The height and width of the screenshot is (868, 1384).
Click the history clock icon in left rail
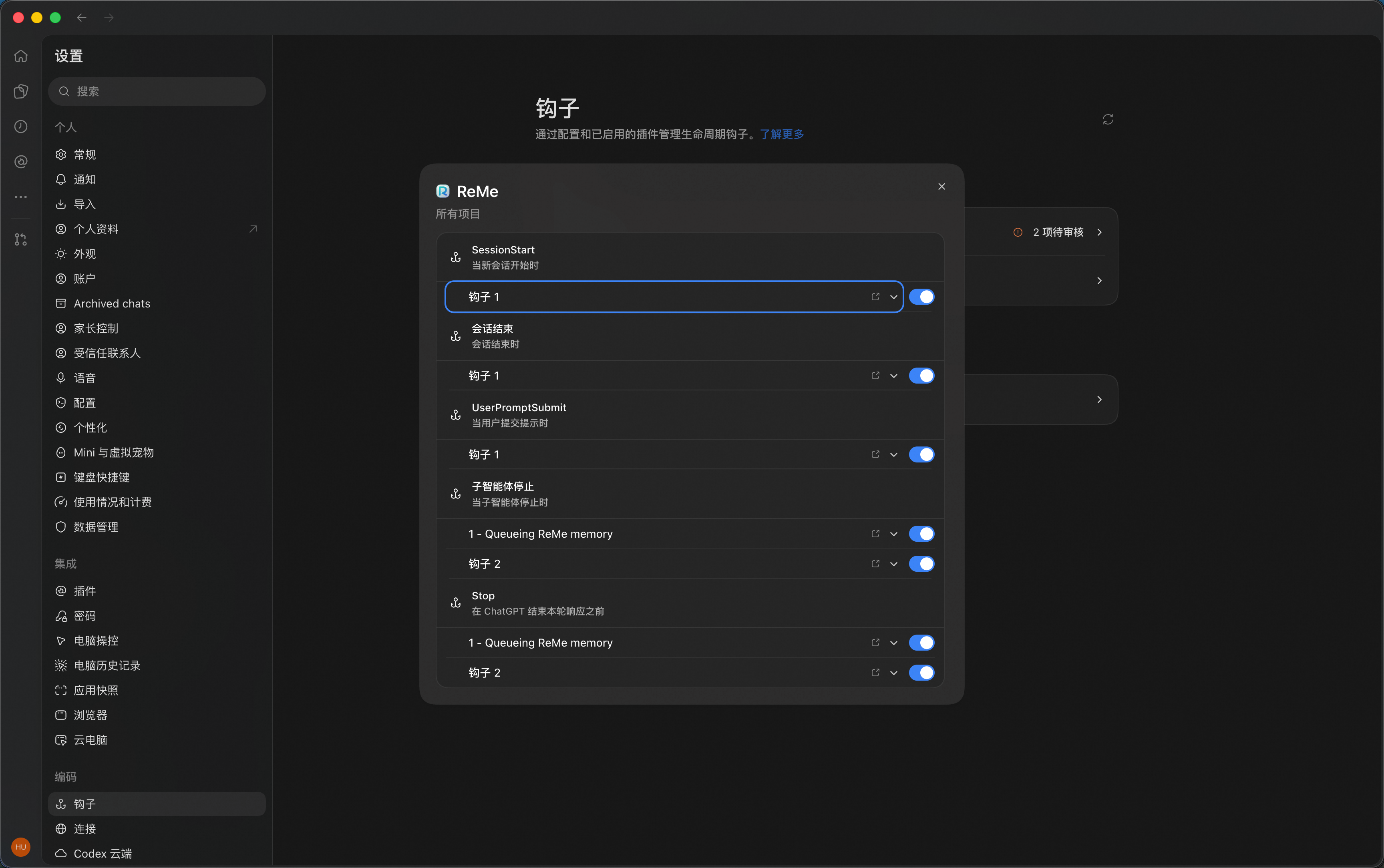point(21,126)
